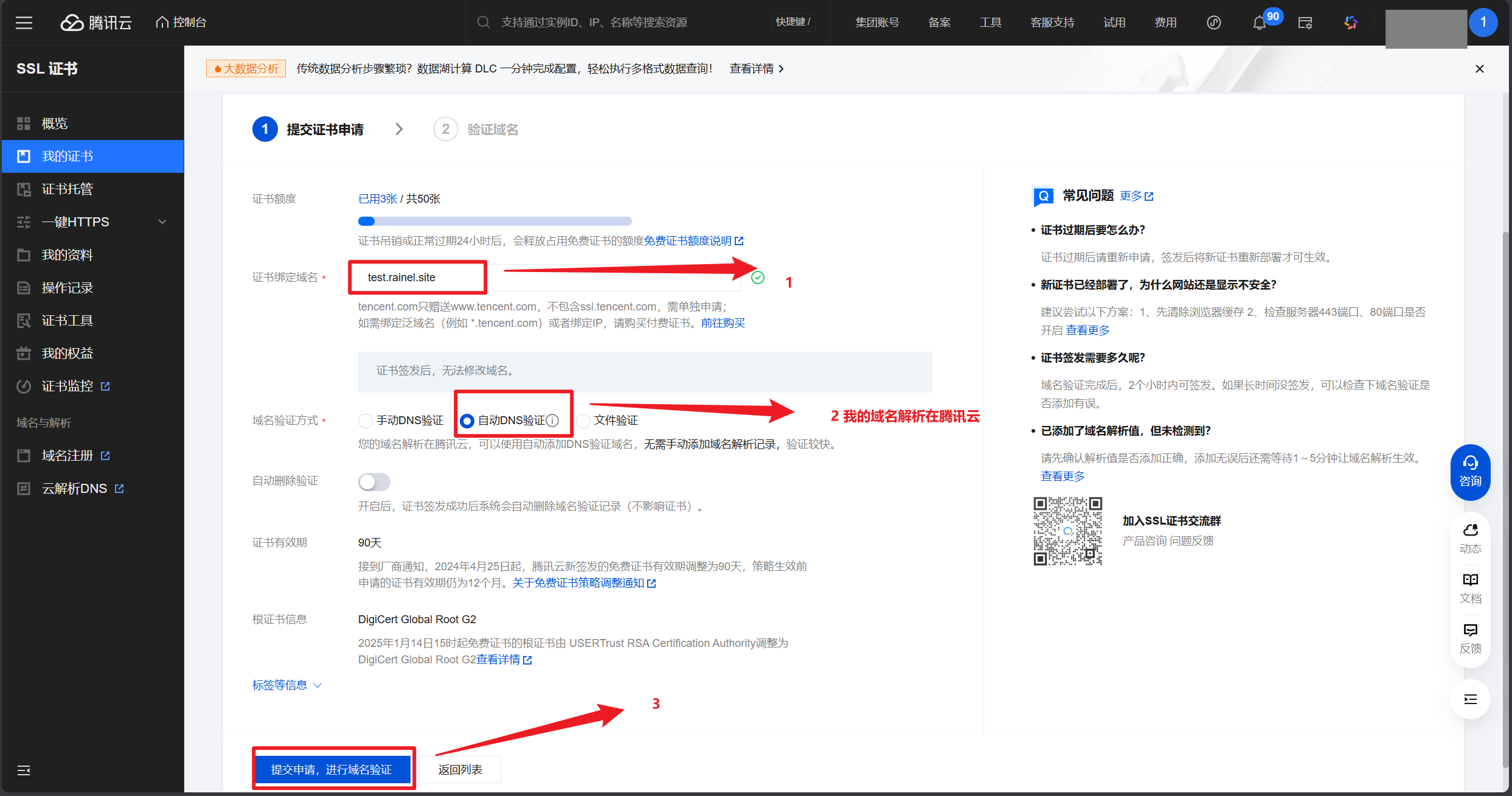Image resolution: width=1512 pixels, height=796 pixels.
Task: Toggle the 自动删除验证 switch
Action: coord(374,482)
